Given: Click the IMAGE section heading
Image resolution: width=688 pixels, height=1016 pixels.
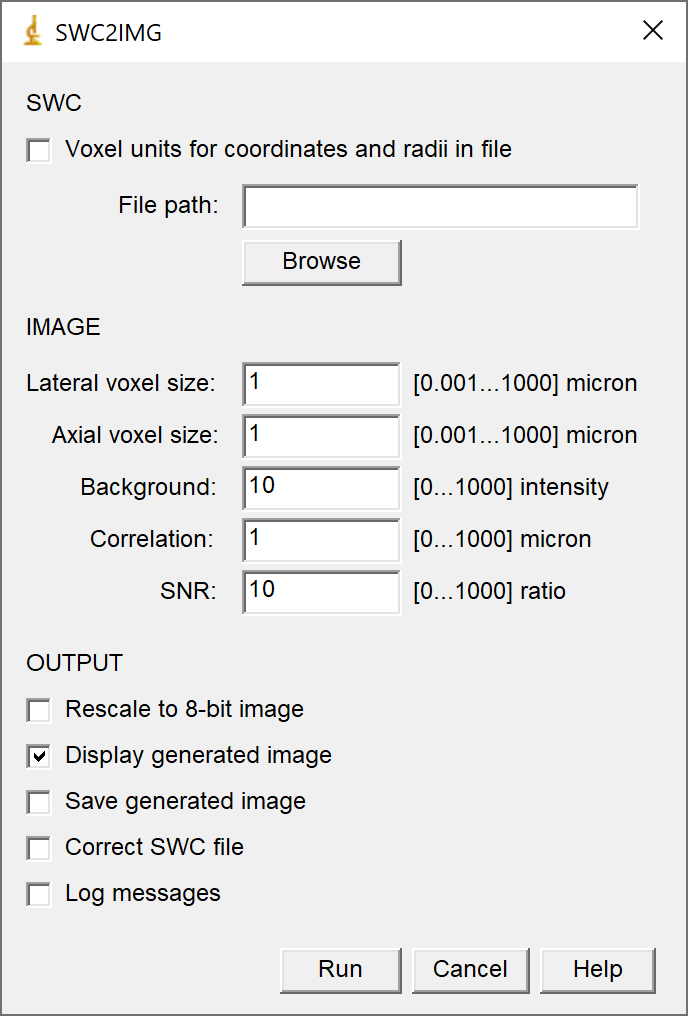Looking at the screenshot, I should coord(65,327).
